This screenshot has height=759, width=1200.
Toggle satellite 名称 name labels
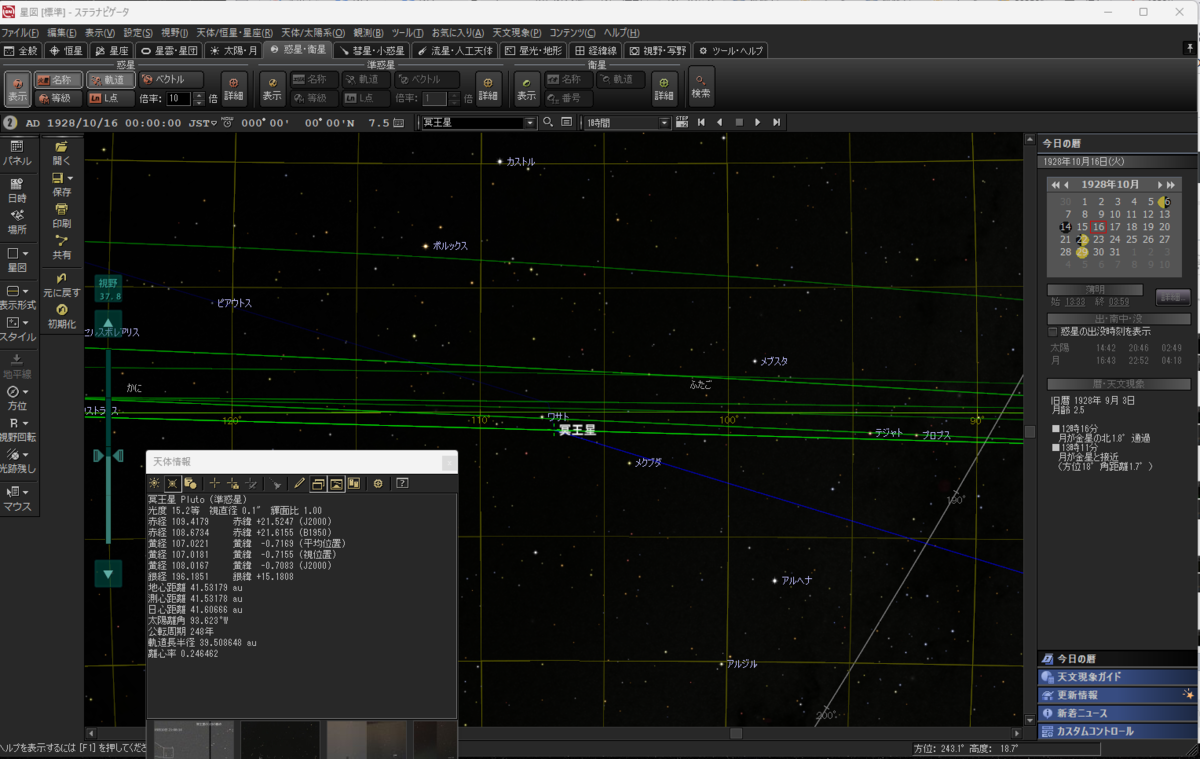click(568, 80)
